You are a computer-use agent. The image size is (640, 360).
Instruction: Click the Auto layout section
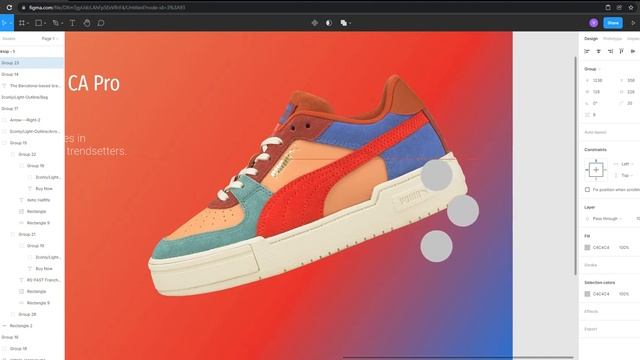[x=595, y=132]
